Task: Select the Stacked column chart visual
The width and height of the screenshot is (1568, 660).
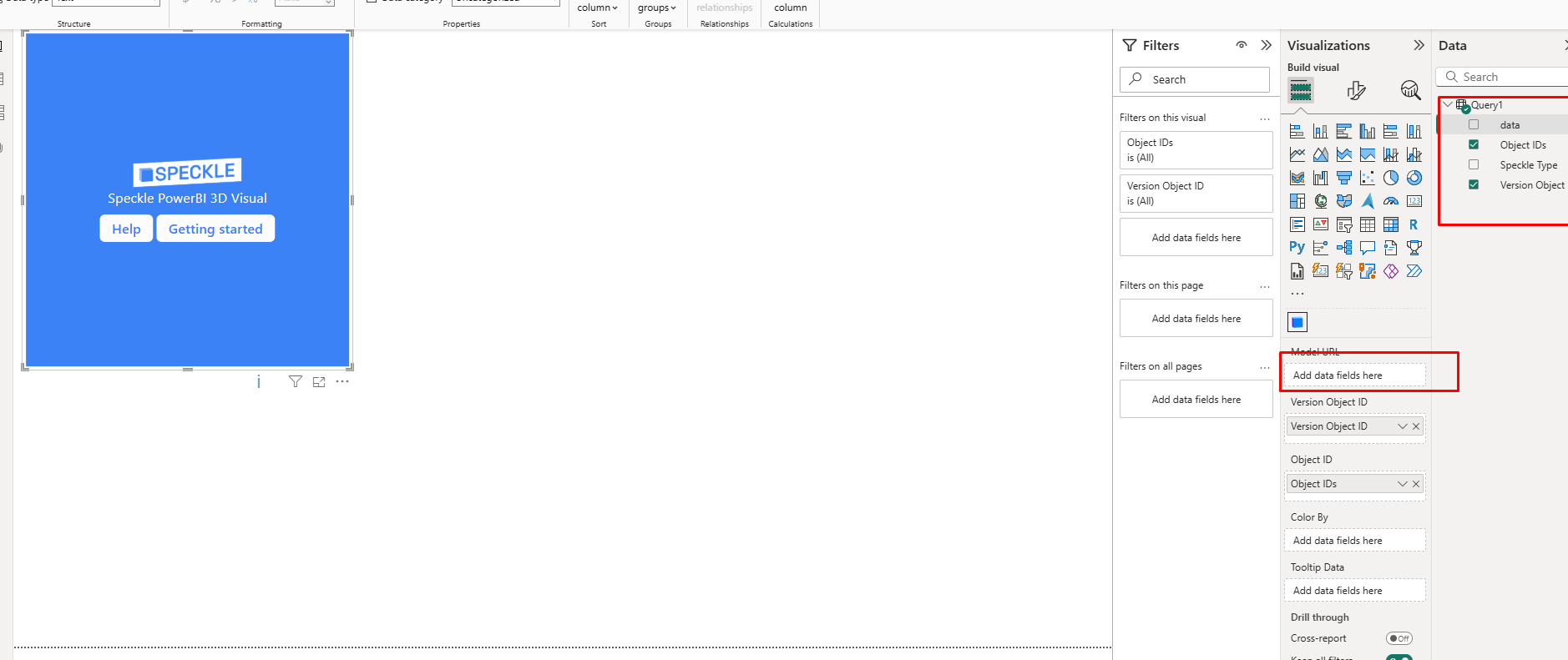Action: point(1320,131)
